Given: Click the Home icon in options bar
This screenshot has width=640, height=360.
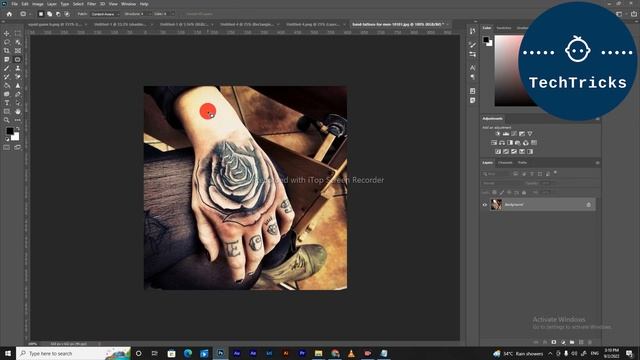Looking at the screenshot, I should 9,14.
